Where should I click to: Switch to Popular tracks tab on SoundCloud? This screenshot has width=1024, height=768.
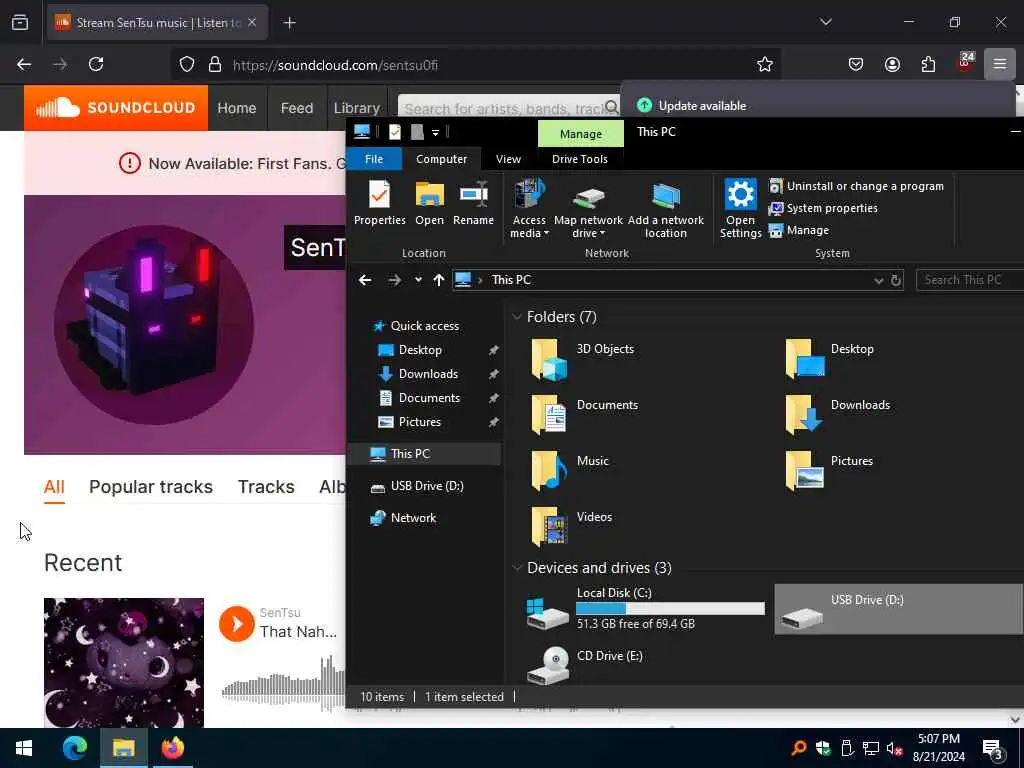(x=151, y=487)
